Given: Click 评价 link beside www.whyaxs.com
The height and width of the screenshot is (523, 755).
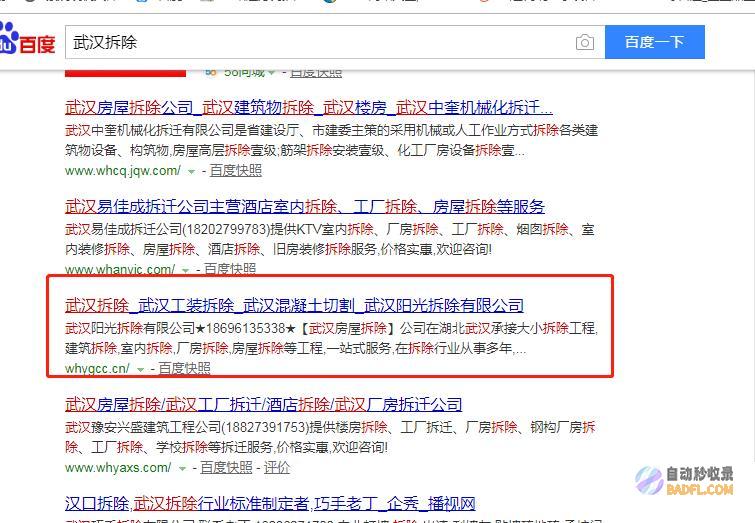Looking at the screenshot, I should (x=277, y=467).
